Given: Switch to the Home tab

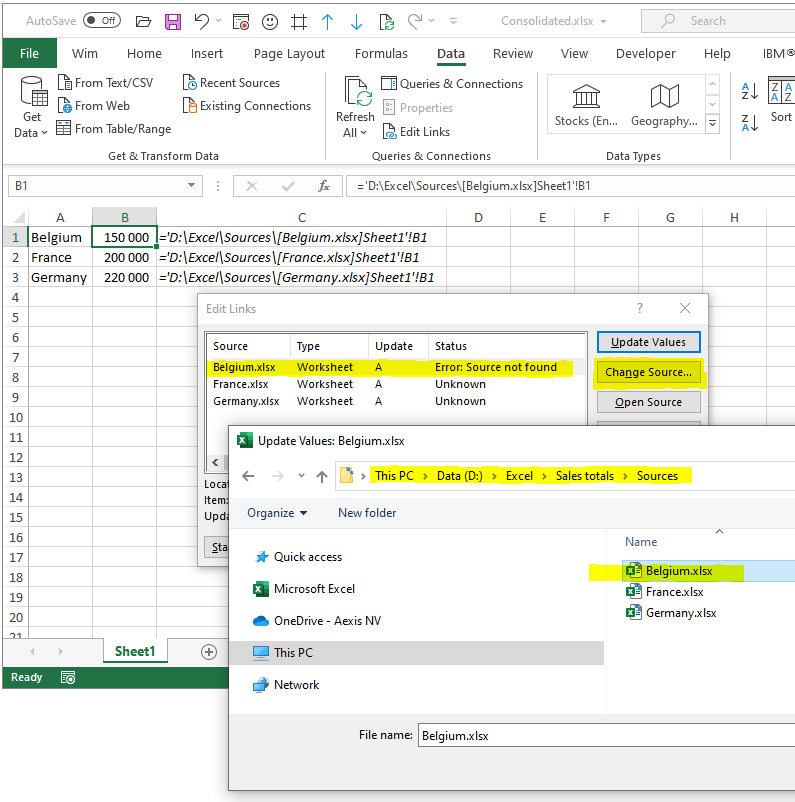Looking at the screenshot, I should 144,53.
